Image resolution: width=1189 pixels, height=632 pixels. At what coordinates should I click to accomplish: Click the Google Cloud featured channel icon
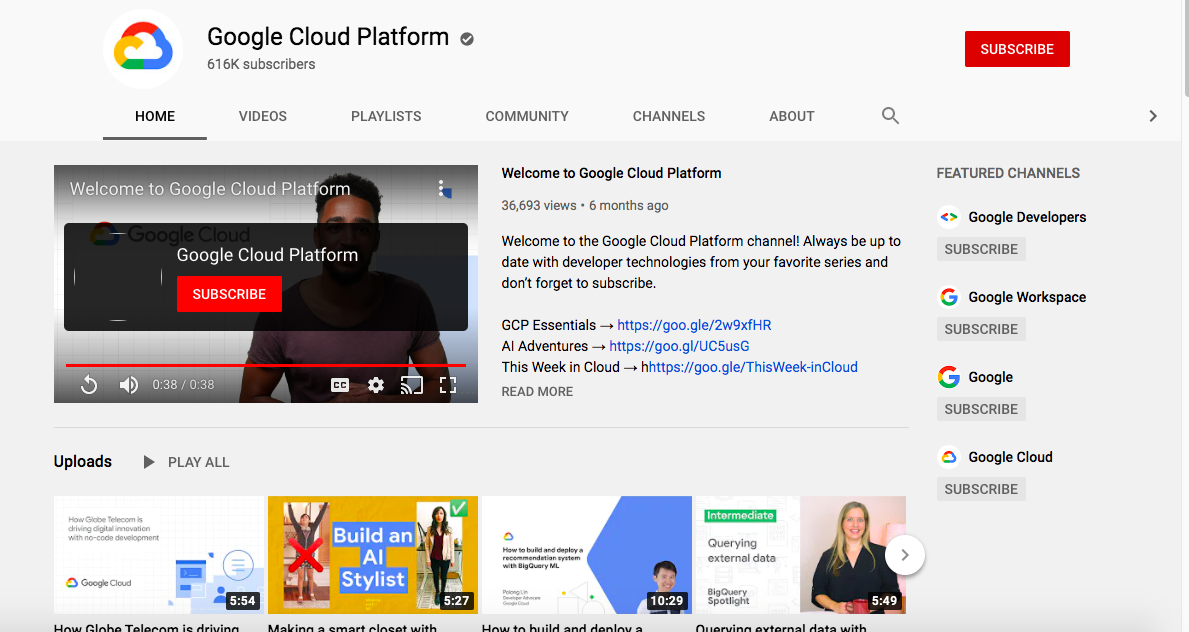pos(949,457)
